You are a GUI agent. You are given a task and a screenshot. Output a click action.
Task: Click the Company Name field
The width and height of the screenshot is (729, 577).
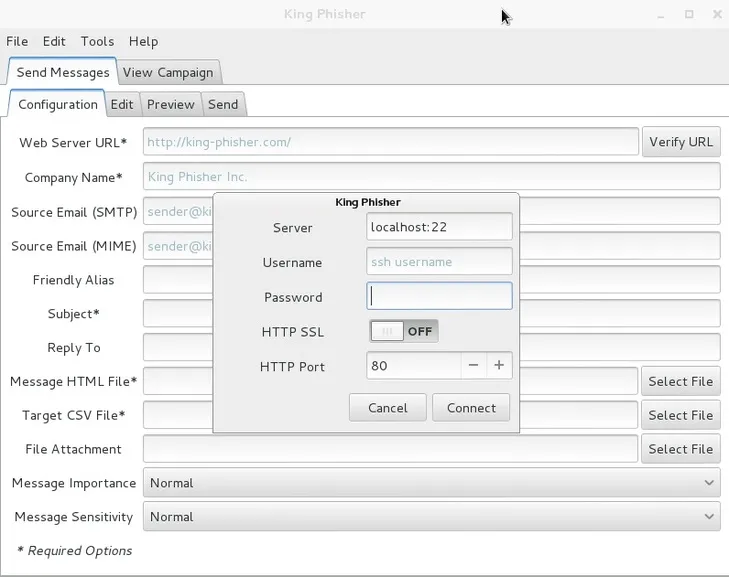[431, 177]
